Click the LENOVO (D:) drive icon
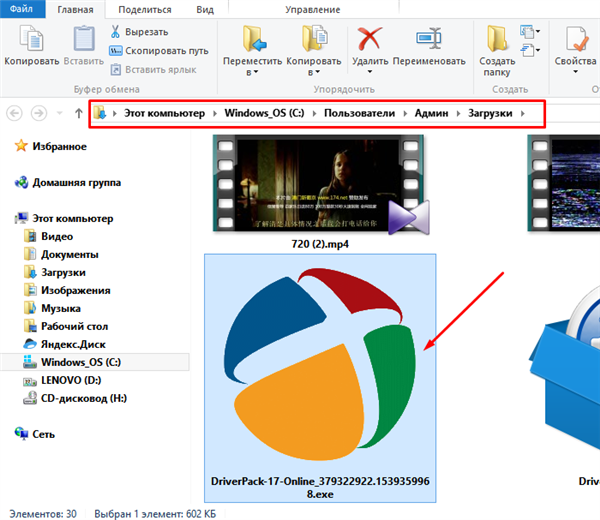The width and height of the screenshot is (600, 520). click(x=30, y=381)
